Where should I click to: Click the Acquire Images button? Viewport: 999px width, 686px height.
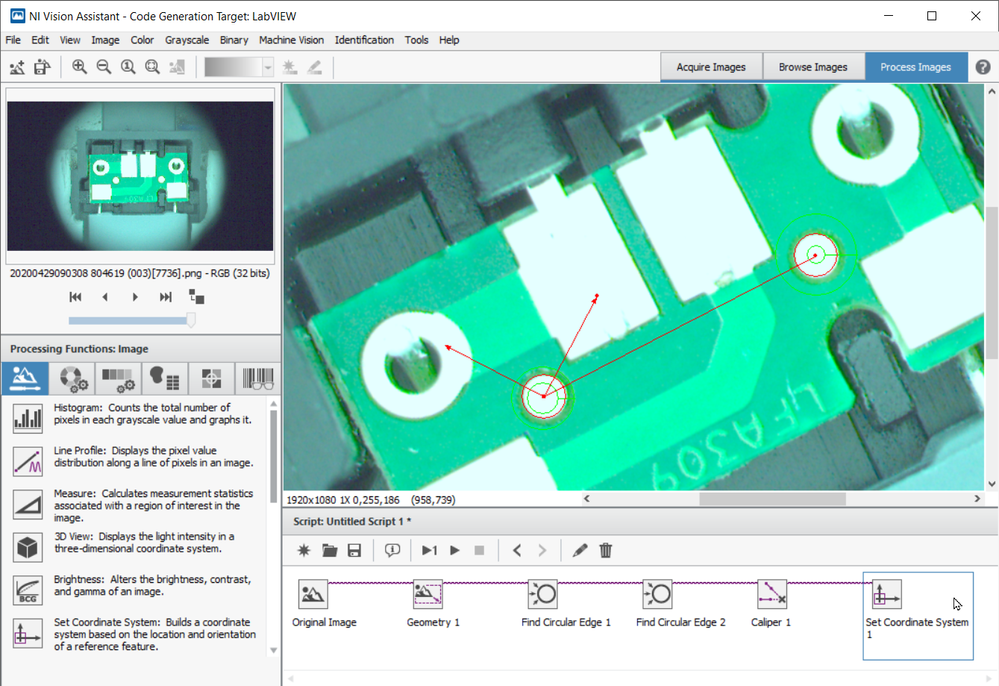pyautogui.click(x=711, y=67)
